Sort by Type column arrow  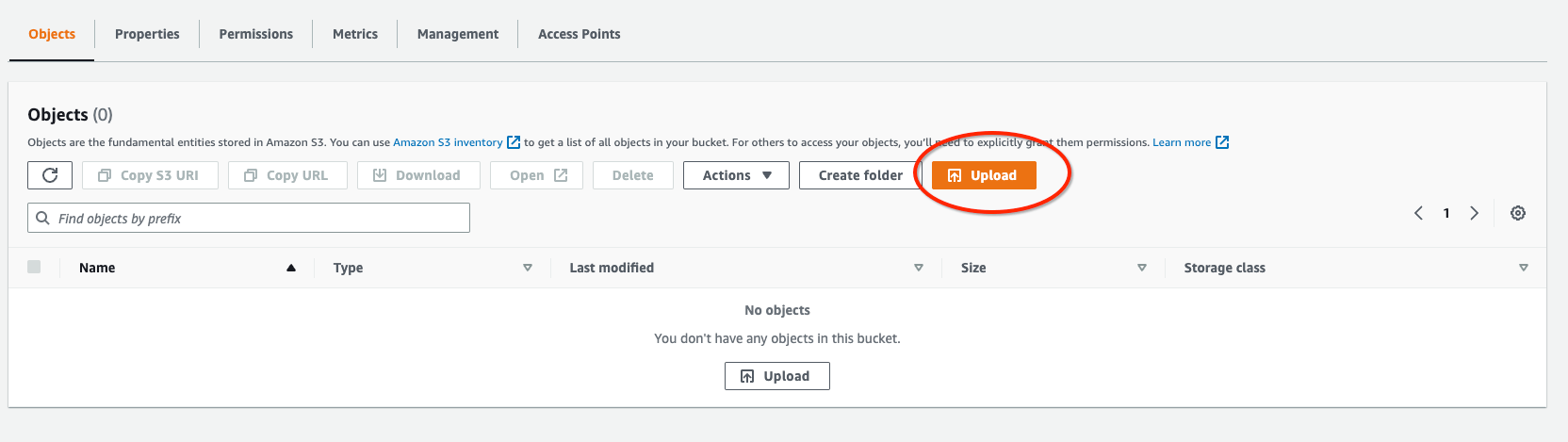528,268
